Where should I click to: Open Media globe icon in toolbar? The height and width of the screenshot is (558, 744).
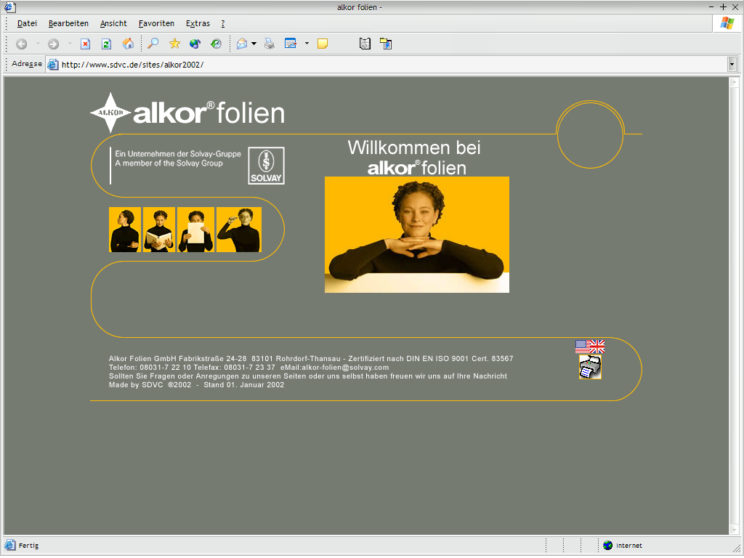click(195, 44)
